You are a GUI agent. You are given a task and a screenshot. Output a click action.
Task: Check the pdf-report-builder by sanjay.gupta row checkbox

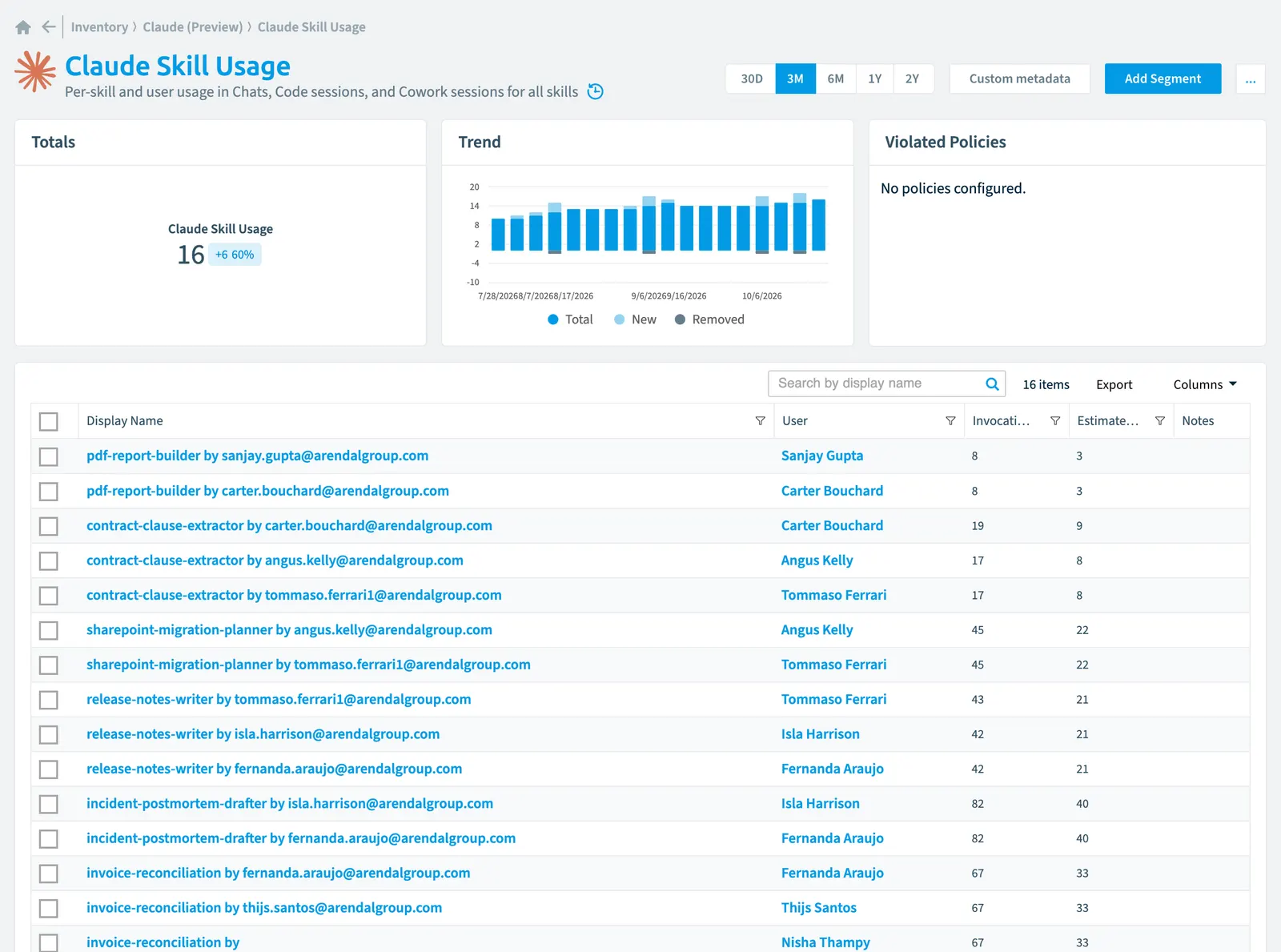49,456
